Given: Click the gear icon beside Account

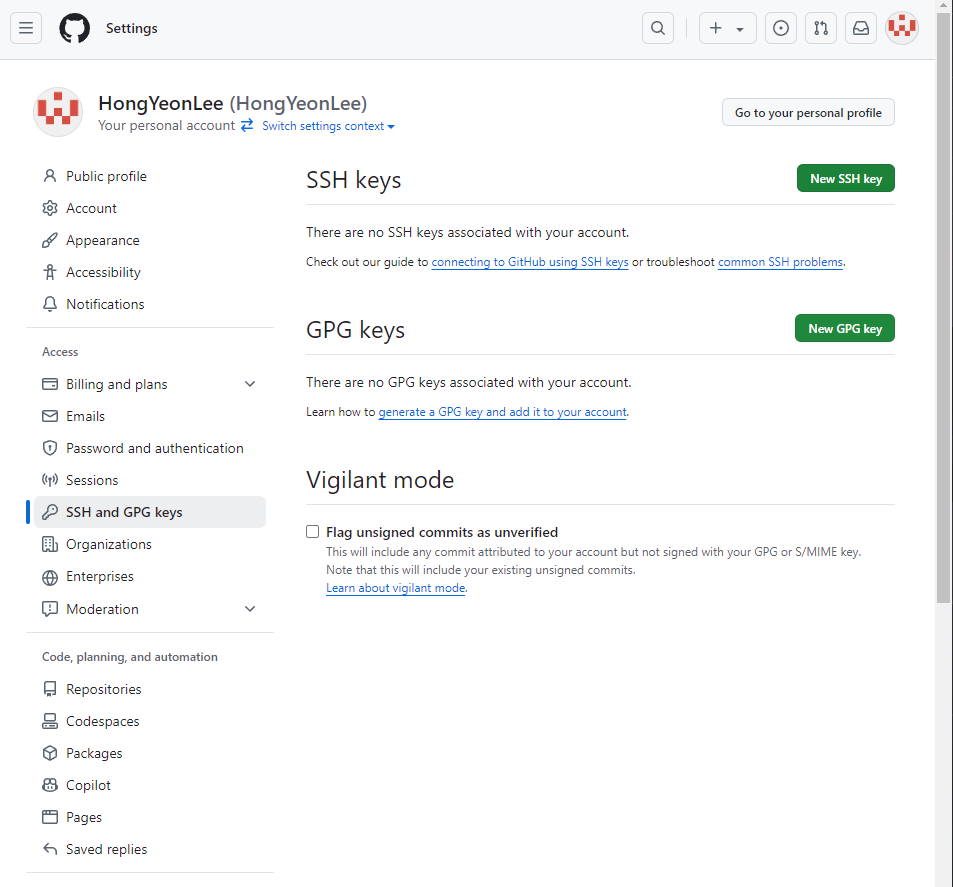Looking at the screenshot, I should coord(50,209).
